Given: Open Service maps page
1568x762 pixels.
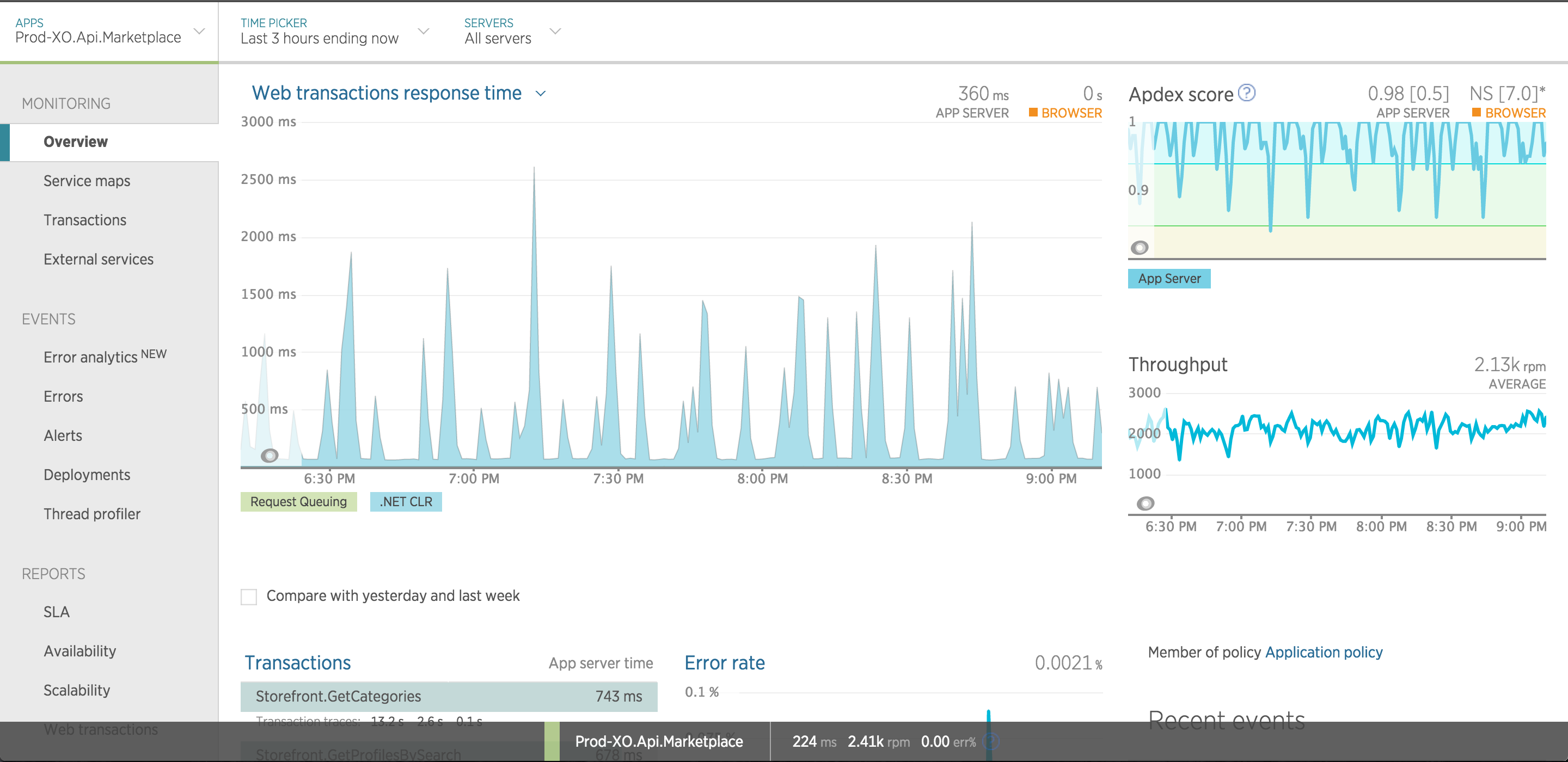Looking at the screenshot, I should 87,181.
